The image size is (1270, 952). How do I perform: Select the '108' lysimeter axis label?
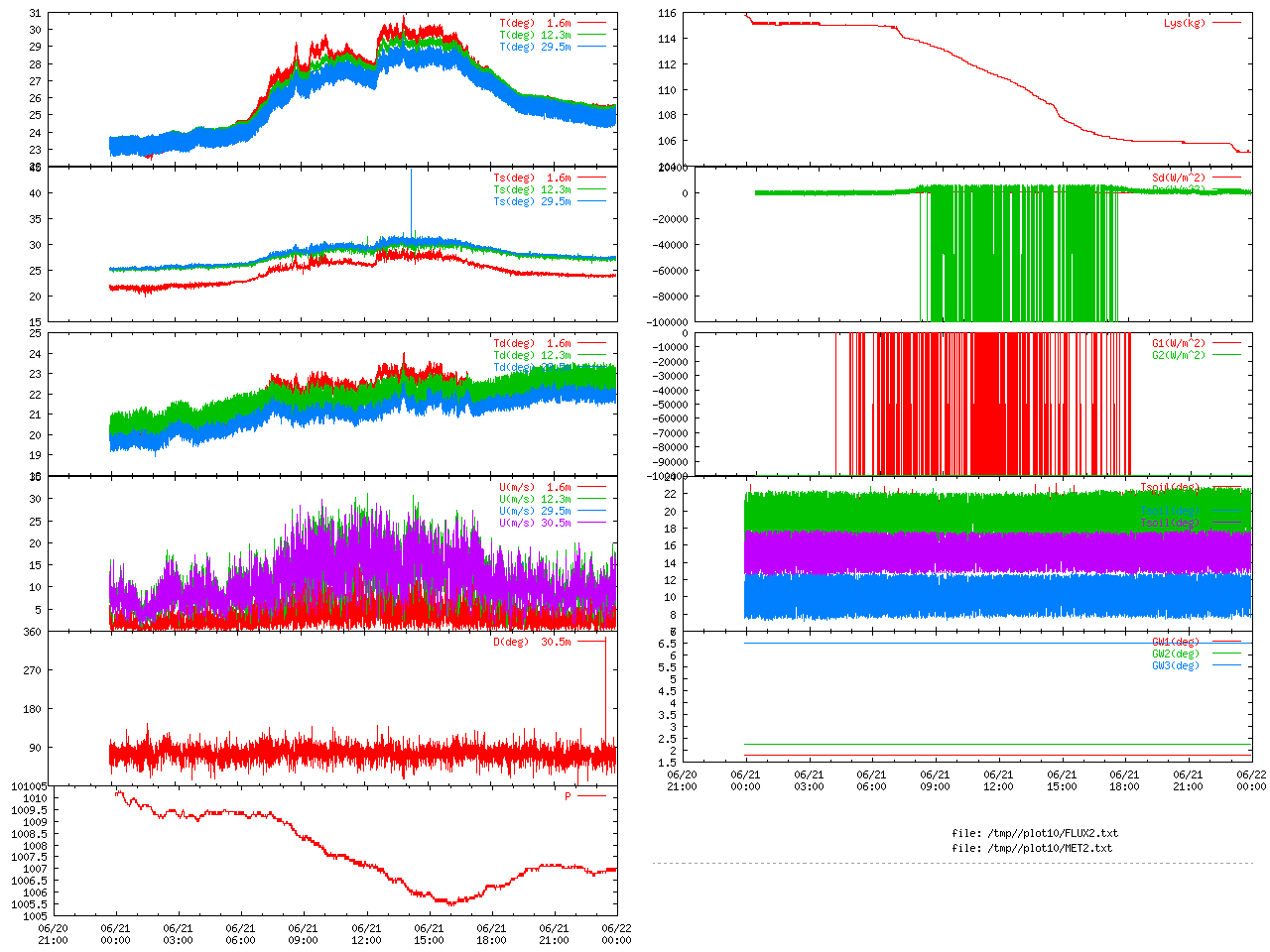point(667,115)
